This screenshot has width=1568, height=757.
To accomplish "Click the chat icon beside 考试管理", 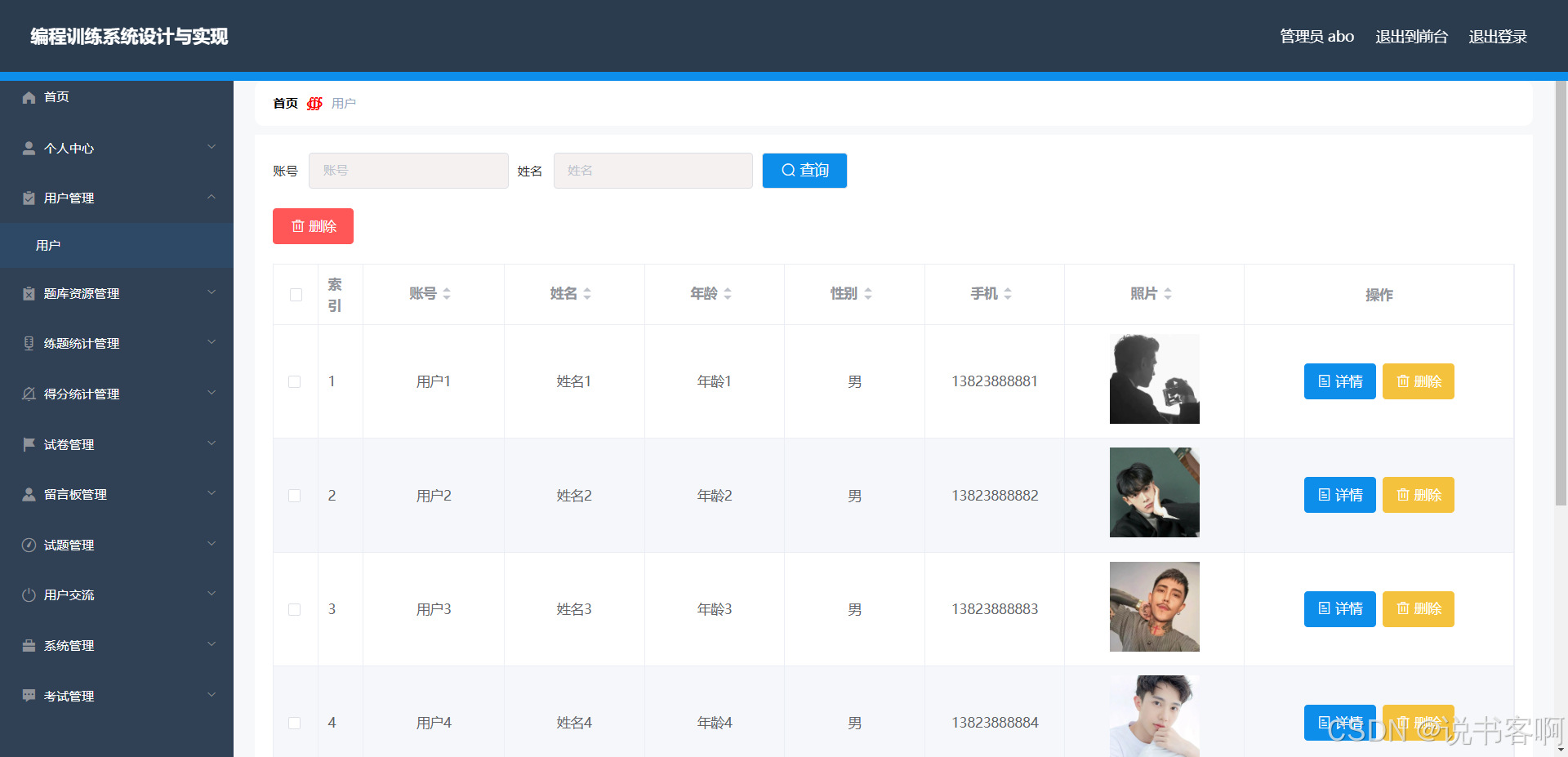I will (x=29, y=696).
